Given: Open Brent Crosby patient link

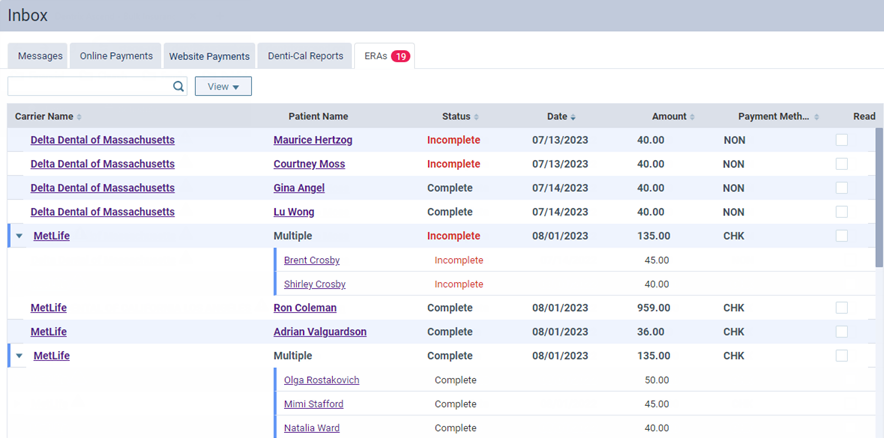Looking at the screenshot, I should tap(311, 260).
